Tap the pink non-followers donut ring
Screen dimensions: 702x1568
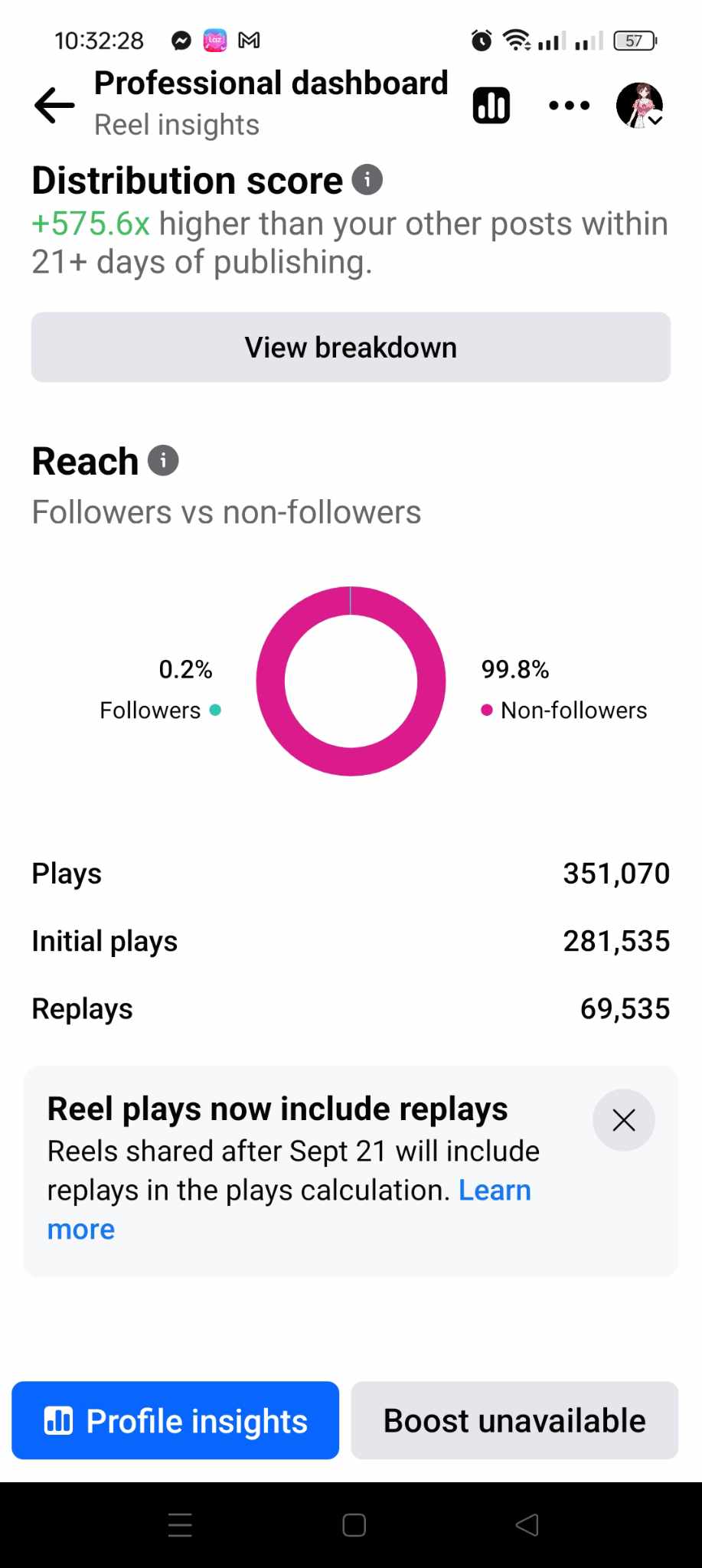click(x=271, y=681)
